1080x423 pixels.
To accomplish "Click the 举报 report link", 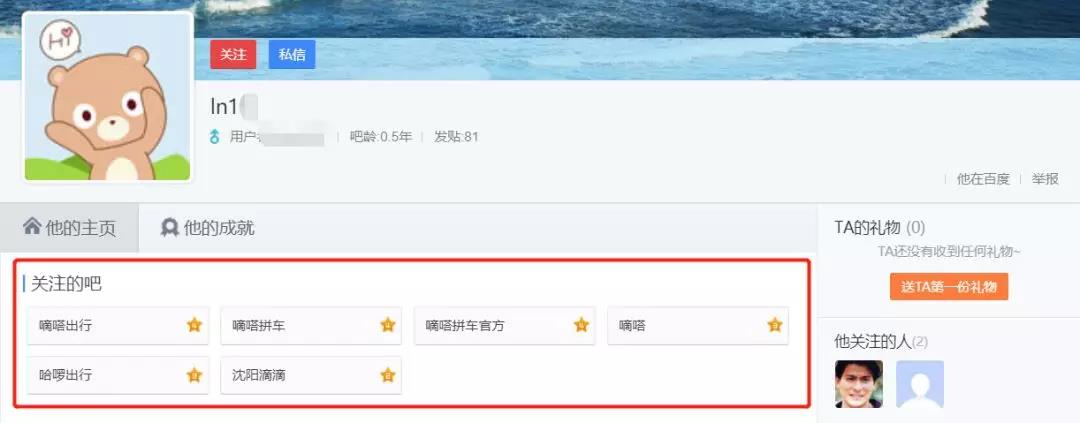I will click(x=1045, y=179).
